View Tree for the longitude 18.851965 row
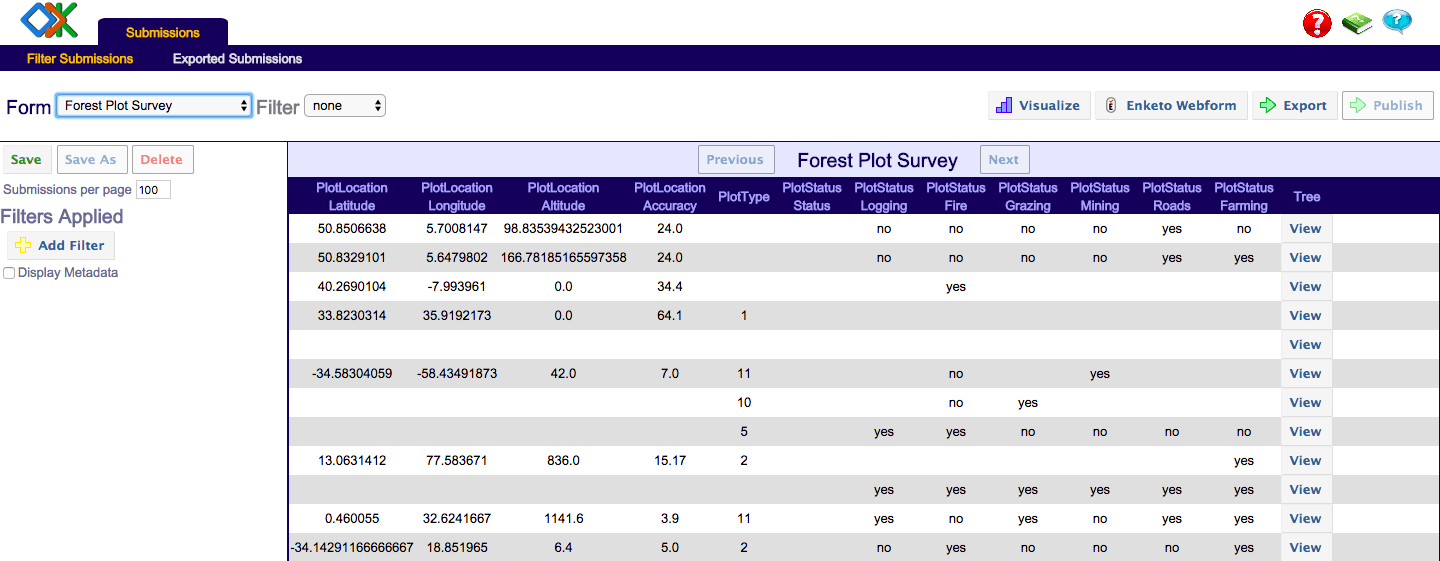This screenshot has width=1440, height=561. point(1306,547)
